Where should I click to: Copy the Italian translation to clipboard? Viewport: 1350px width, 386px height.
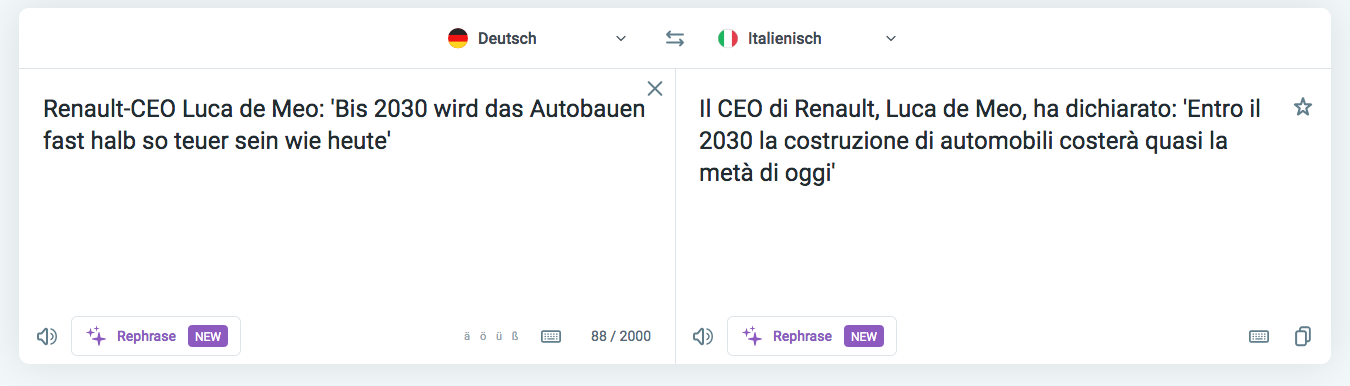[1302, 336]
